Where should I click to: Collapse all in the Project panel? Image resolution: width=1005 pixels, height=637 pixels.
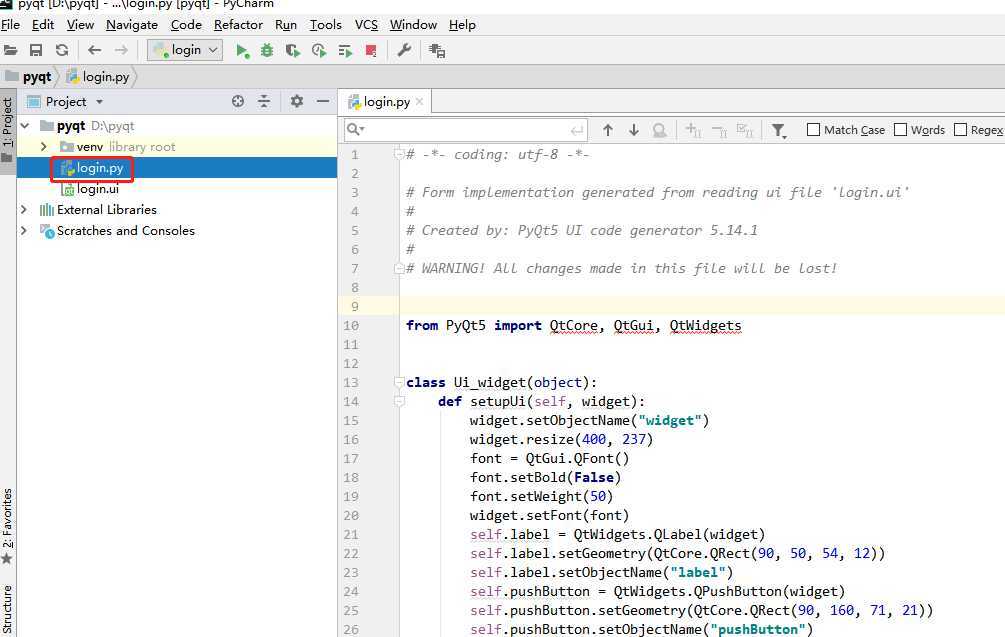pos(264,101)
